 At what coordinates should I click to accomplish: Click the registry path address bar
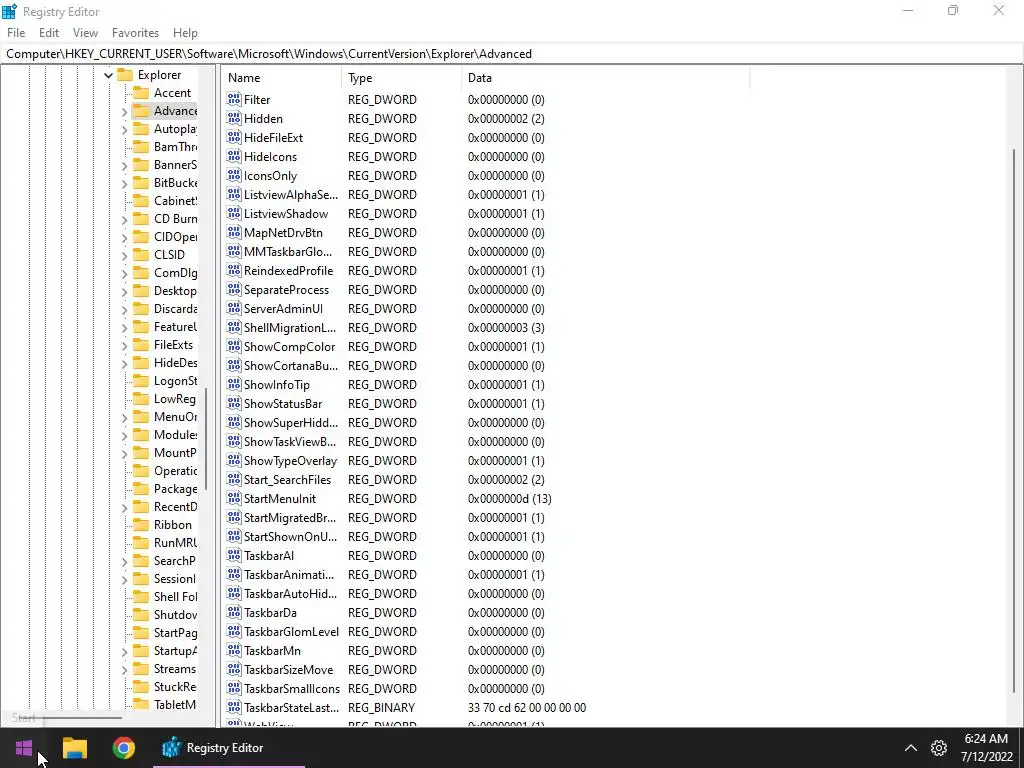coord(512,54)
